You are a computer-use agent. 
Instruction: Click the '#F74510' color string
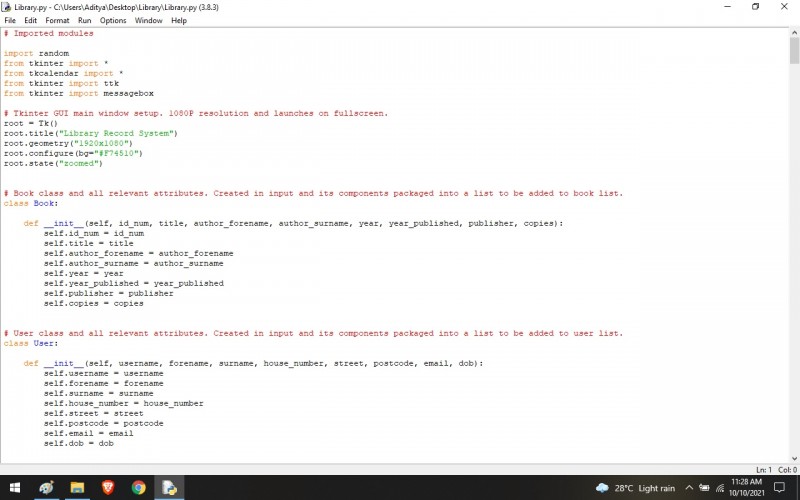[115, 153]
